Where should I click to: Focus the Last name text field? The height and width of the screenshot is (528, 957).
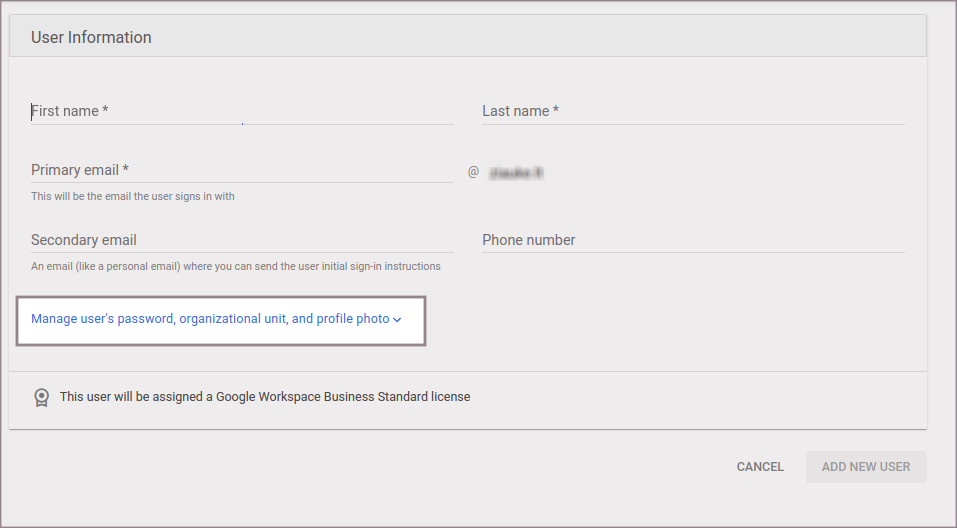(692, 111)
